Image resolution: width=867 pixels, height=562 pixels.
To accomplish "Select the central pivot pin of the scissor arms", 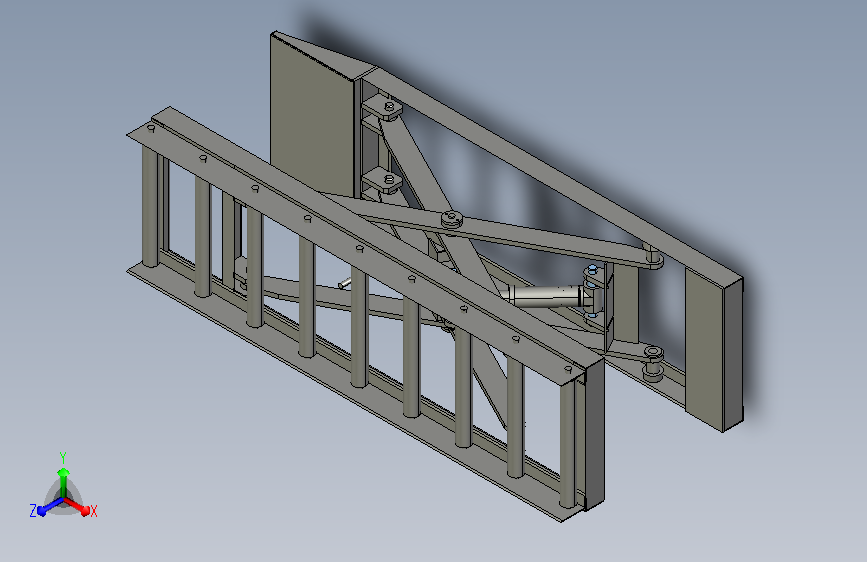I will pyautogui.click(x=453, y=220).
